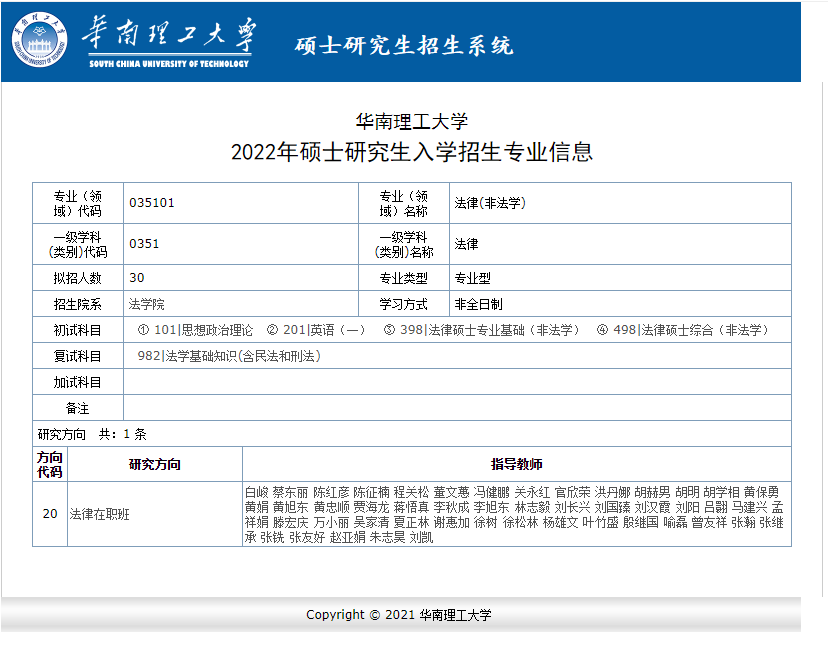Select the 专业型 value

tap(473, 278)
